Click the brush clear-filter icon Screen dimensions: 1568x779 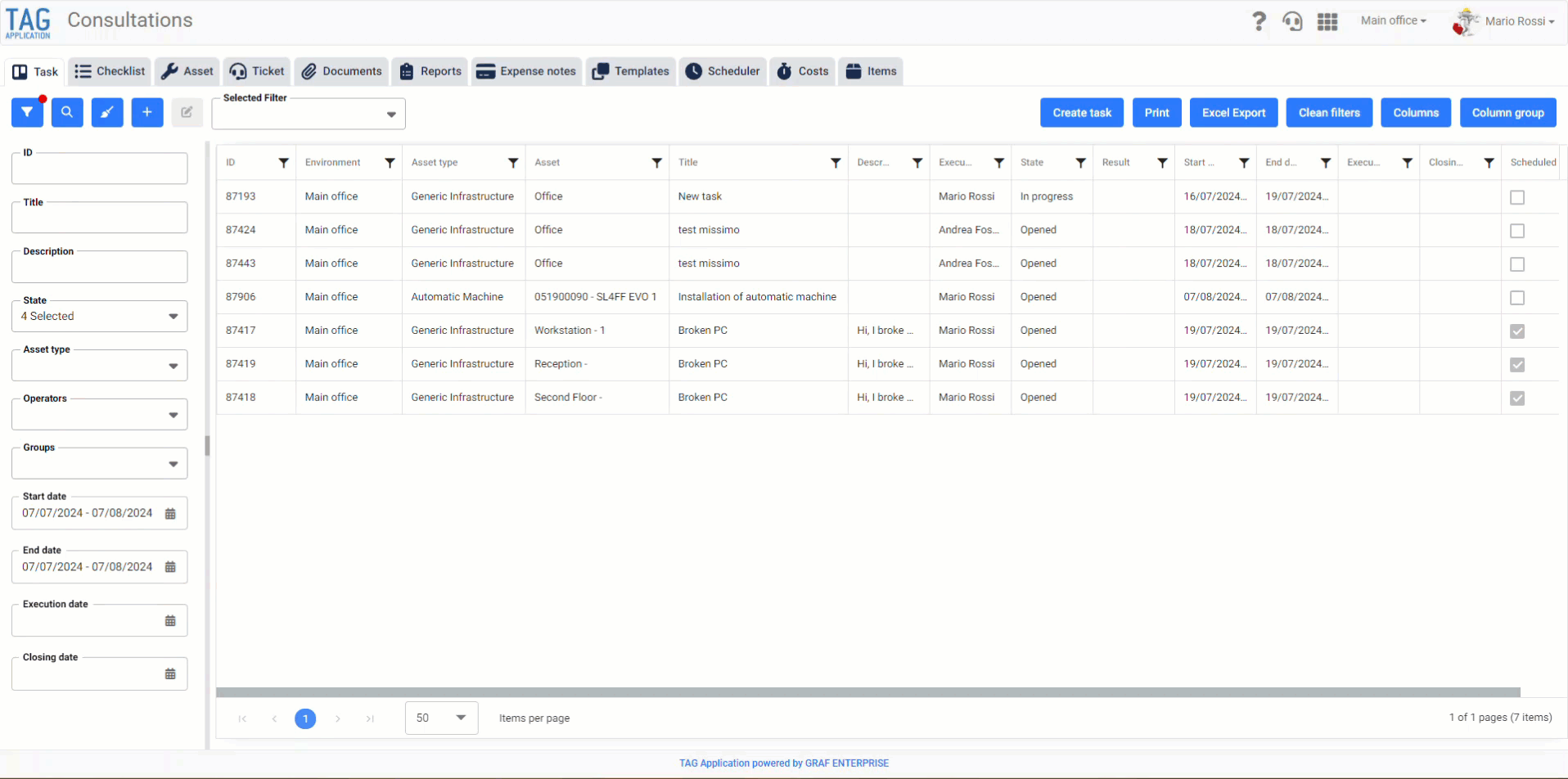(107, 113)
